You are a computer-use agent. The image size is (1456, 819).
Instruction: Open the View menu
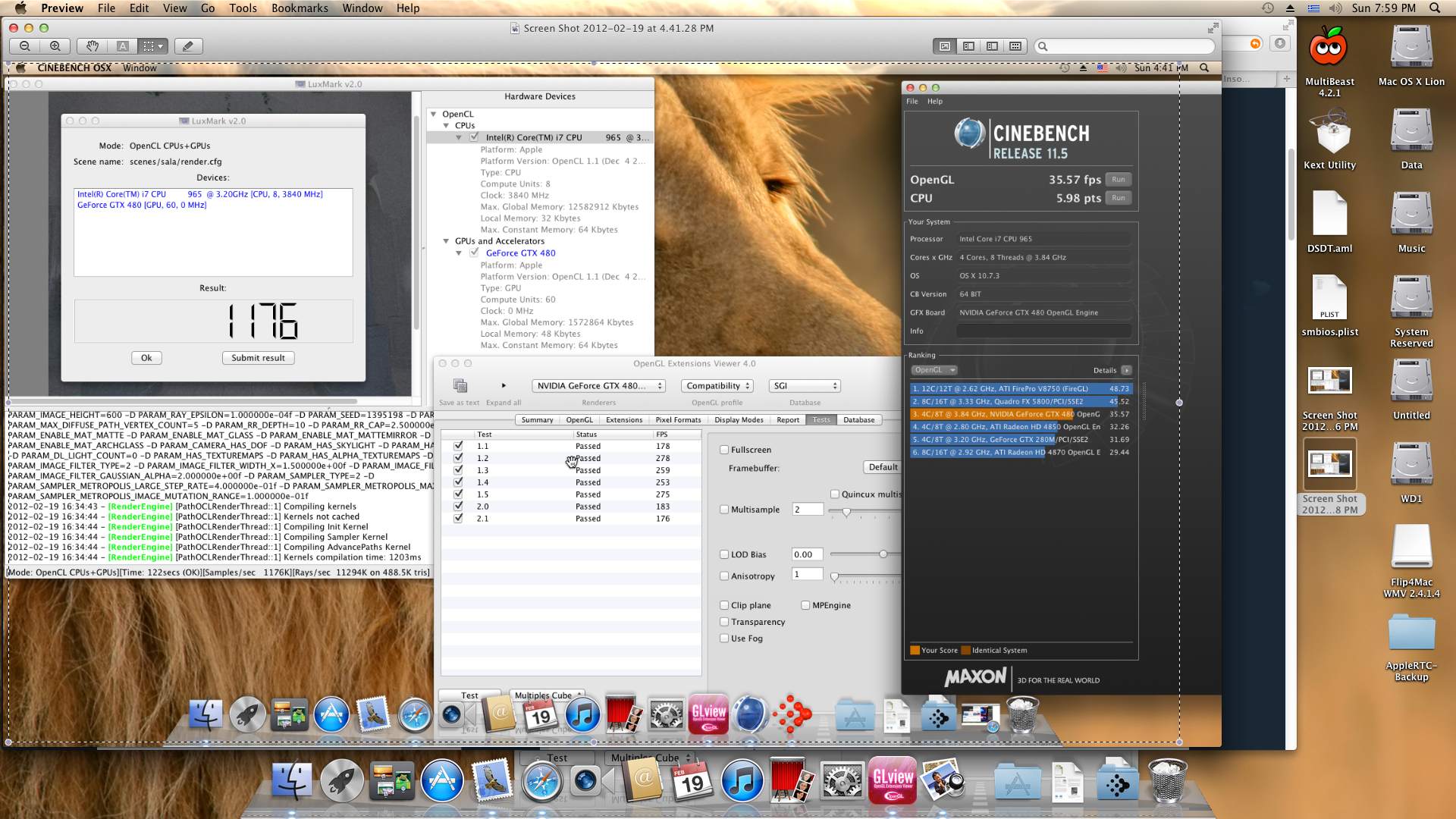click(174, 8)
